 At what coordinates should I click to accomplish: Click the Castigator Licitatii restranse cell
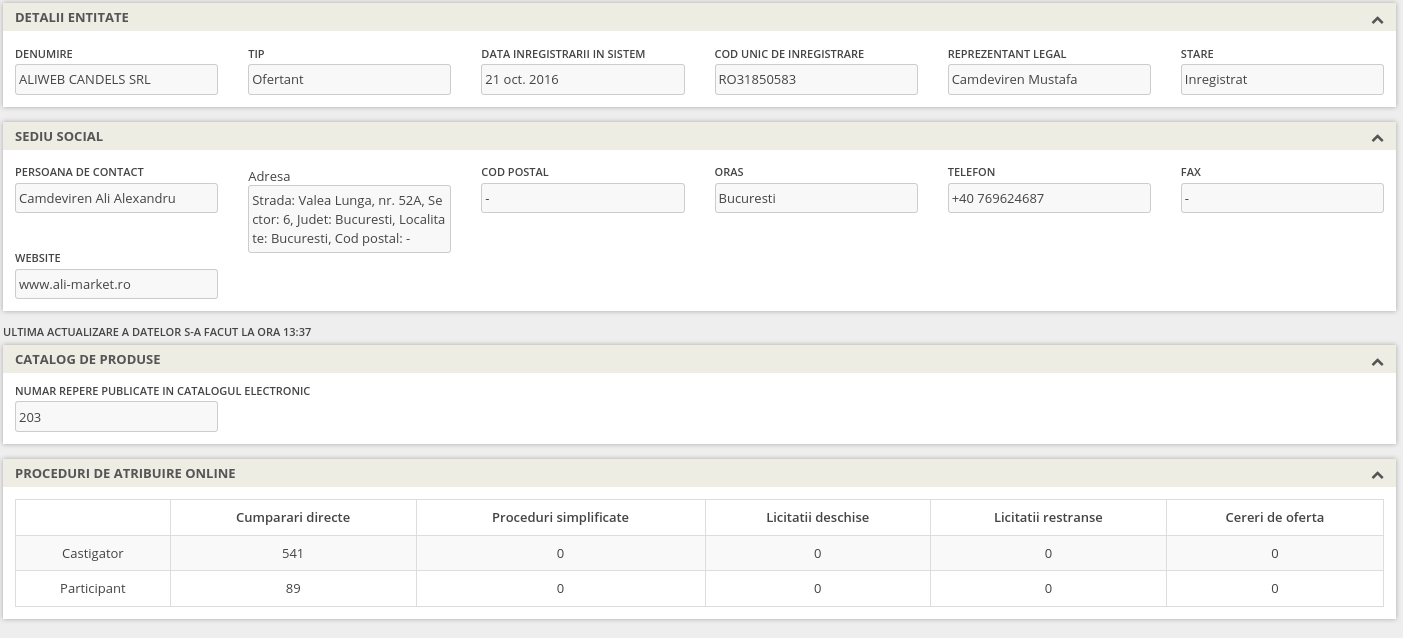(x=1048, y=553)
